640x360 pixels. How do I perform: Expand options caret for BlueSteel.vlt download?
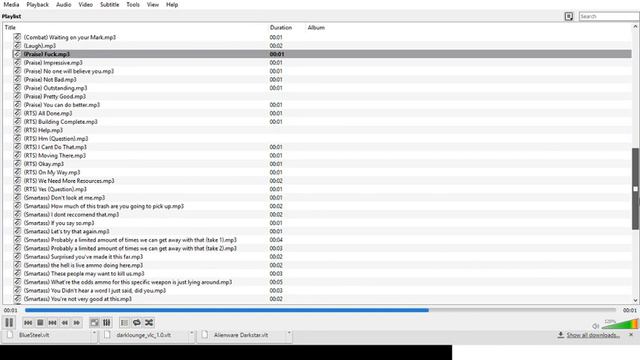tap(94, 333)
